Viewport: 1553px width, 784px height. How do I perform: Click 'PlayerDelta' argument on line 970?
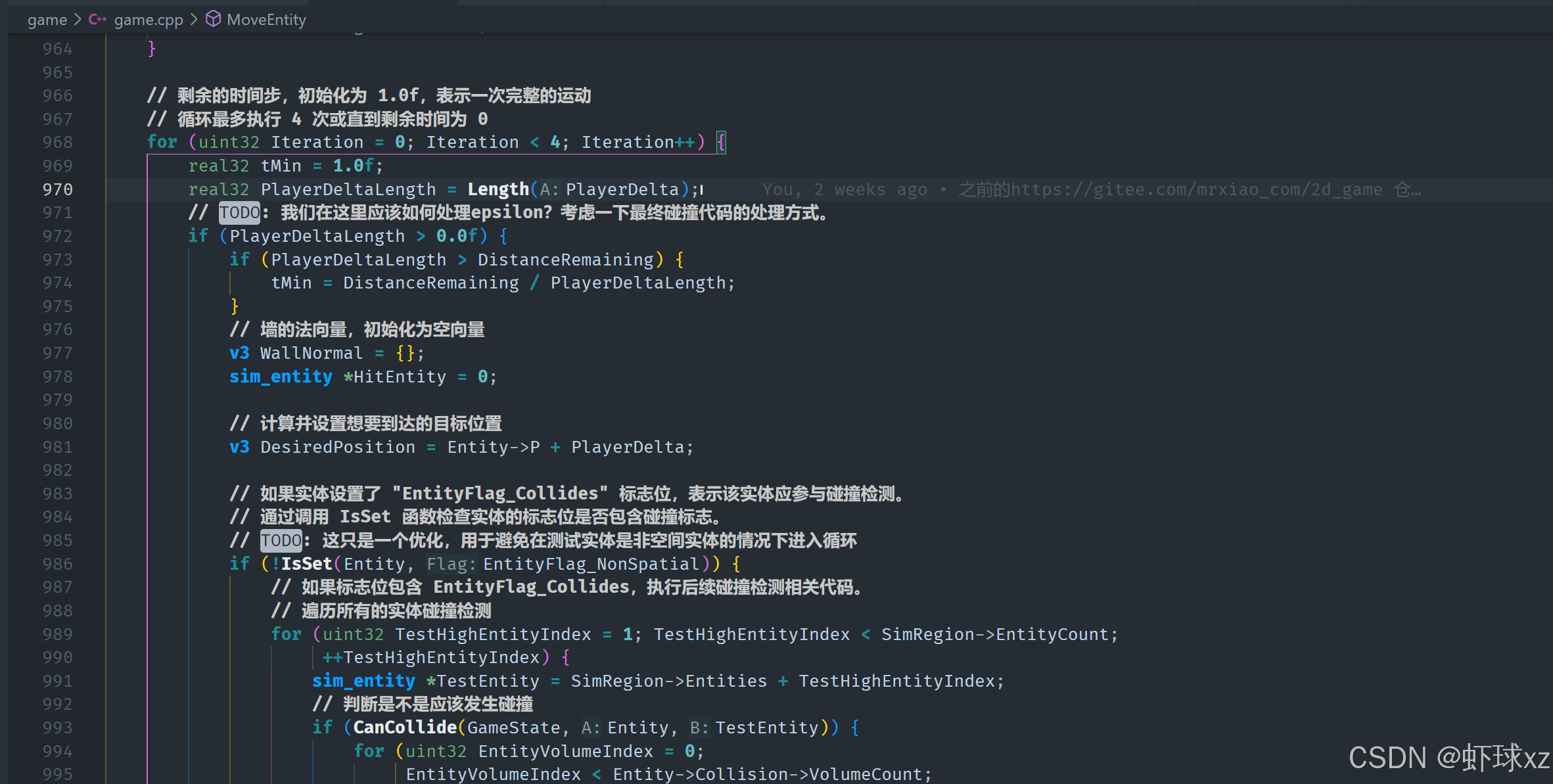pyautogui.click(x=622, y=189)
